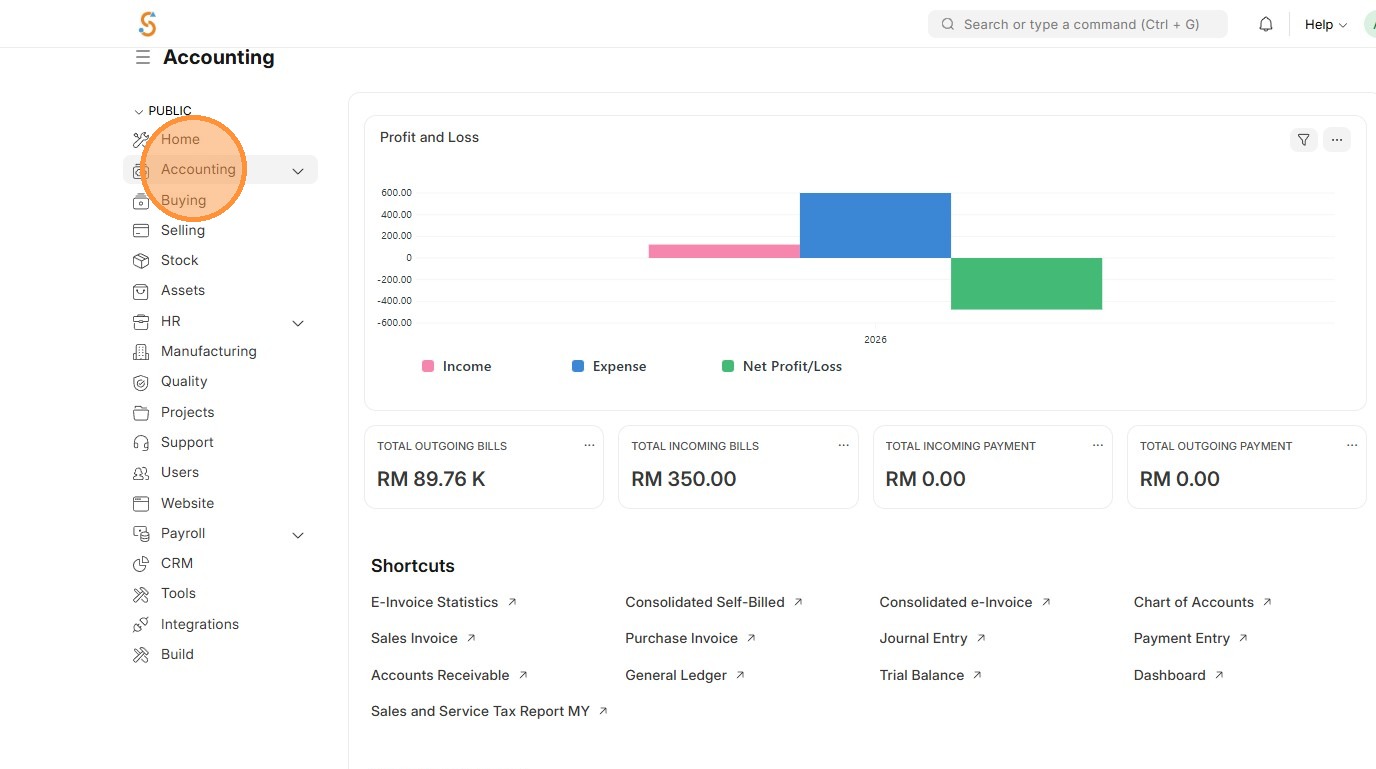Click the pink Income bar in the chart

(x=724, y=251)
